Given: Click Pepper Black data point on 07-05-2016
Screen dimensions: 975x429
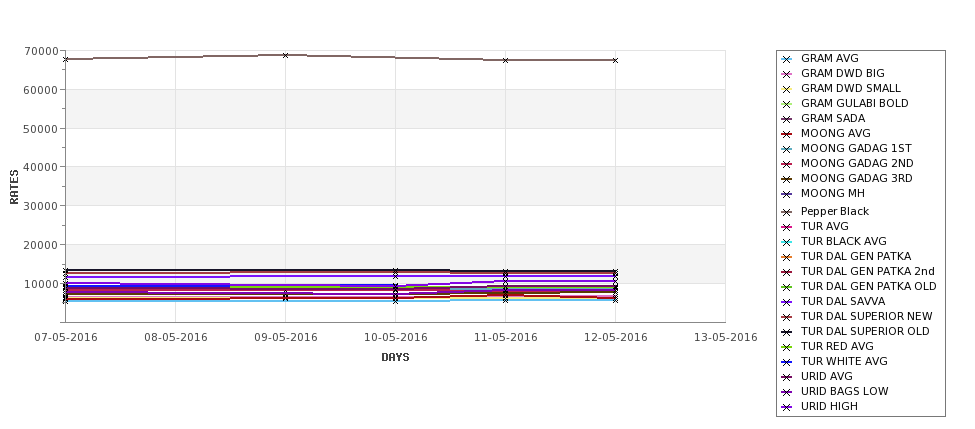Looking at the screenshot, I should click(x=65, y=59).
